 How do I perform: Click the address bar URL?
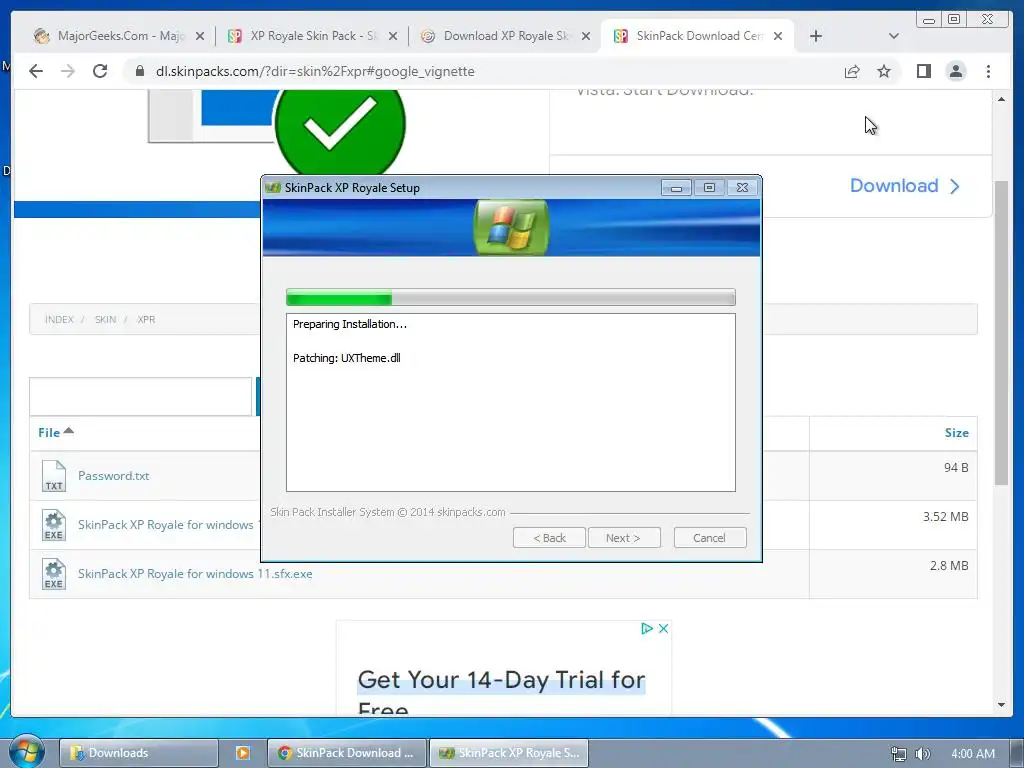[x=315, y=71]
